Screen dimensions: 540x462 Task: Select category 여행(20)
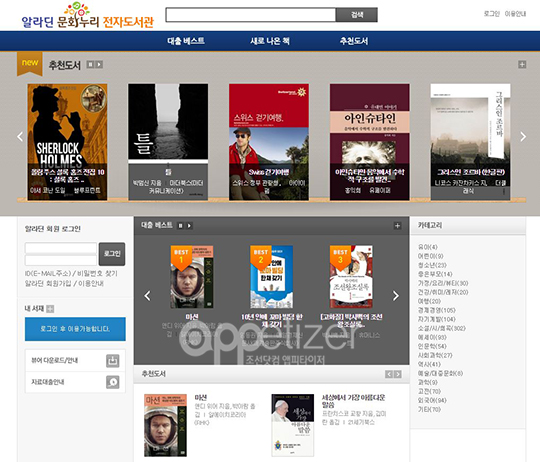point(429,301)
